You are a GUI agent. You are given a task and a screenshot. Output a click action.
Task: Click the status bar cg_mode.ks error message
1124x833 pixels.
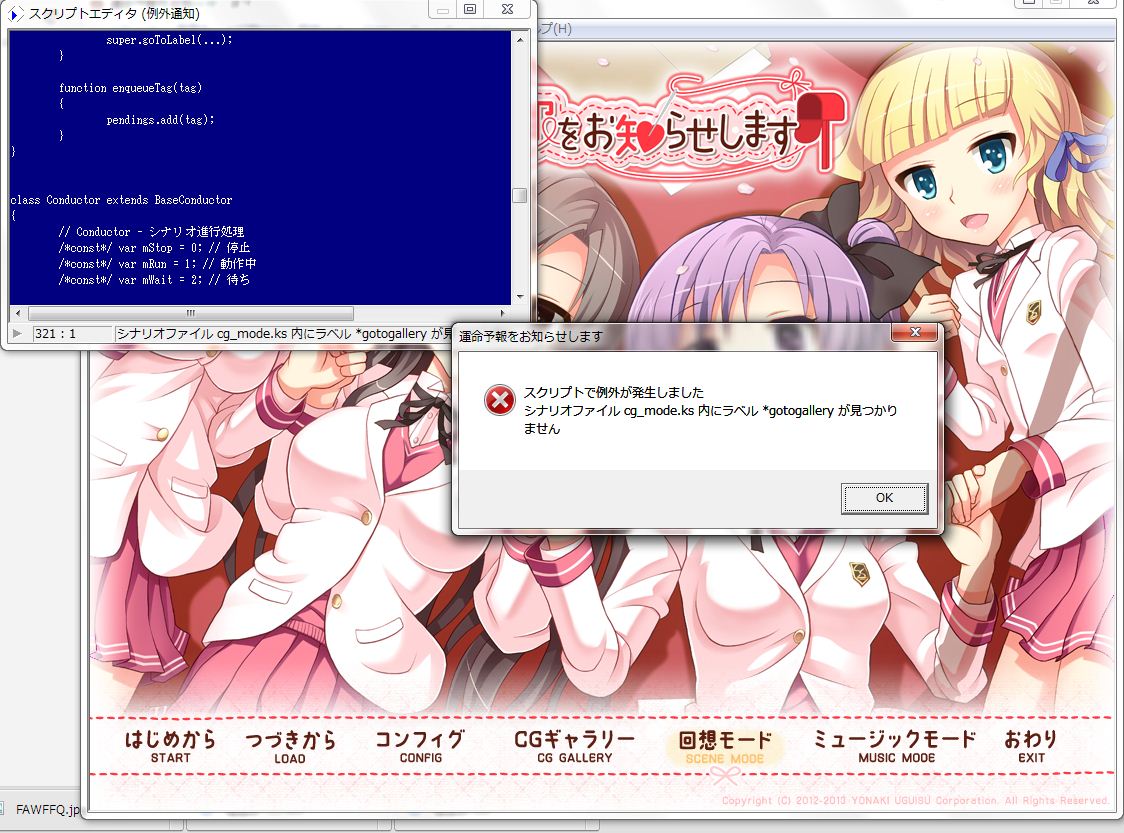click(x=284, y=333)
